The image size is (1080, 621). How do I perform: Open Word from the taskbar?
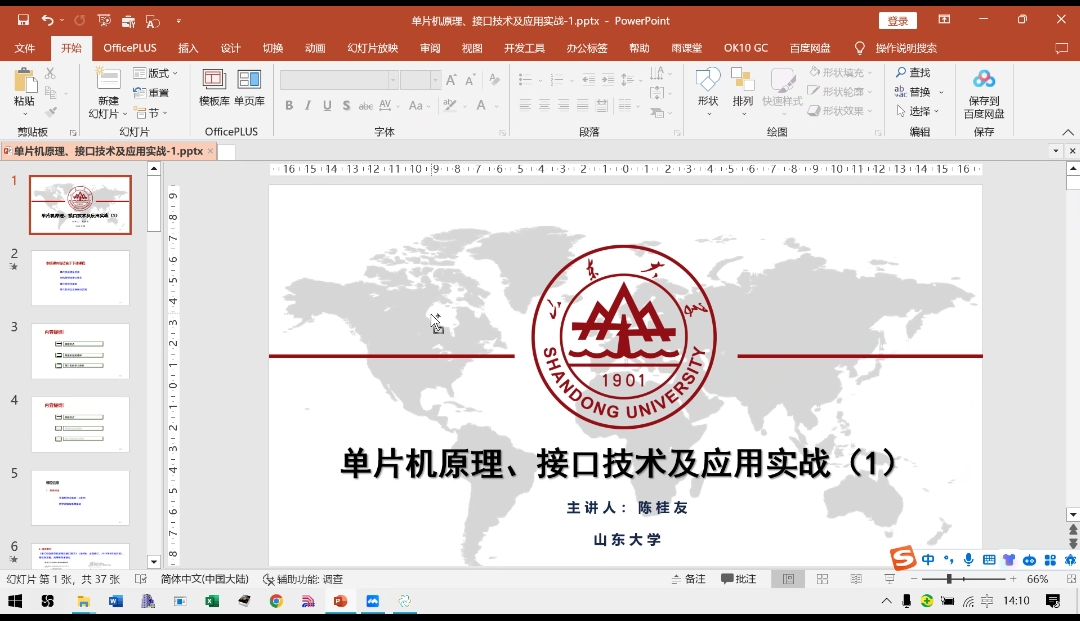(x=115, y=601)
